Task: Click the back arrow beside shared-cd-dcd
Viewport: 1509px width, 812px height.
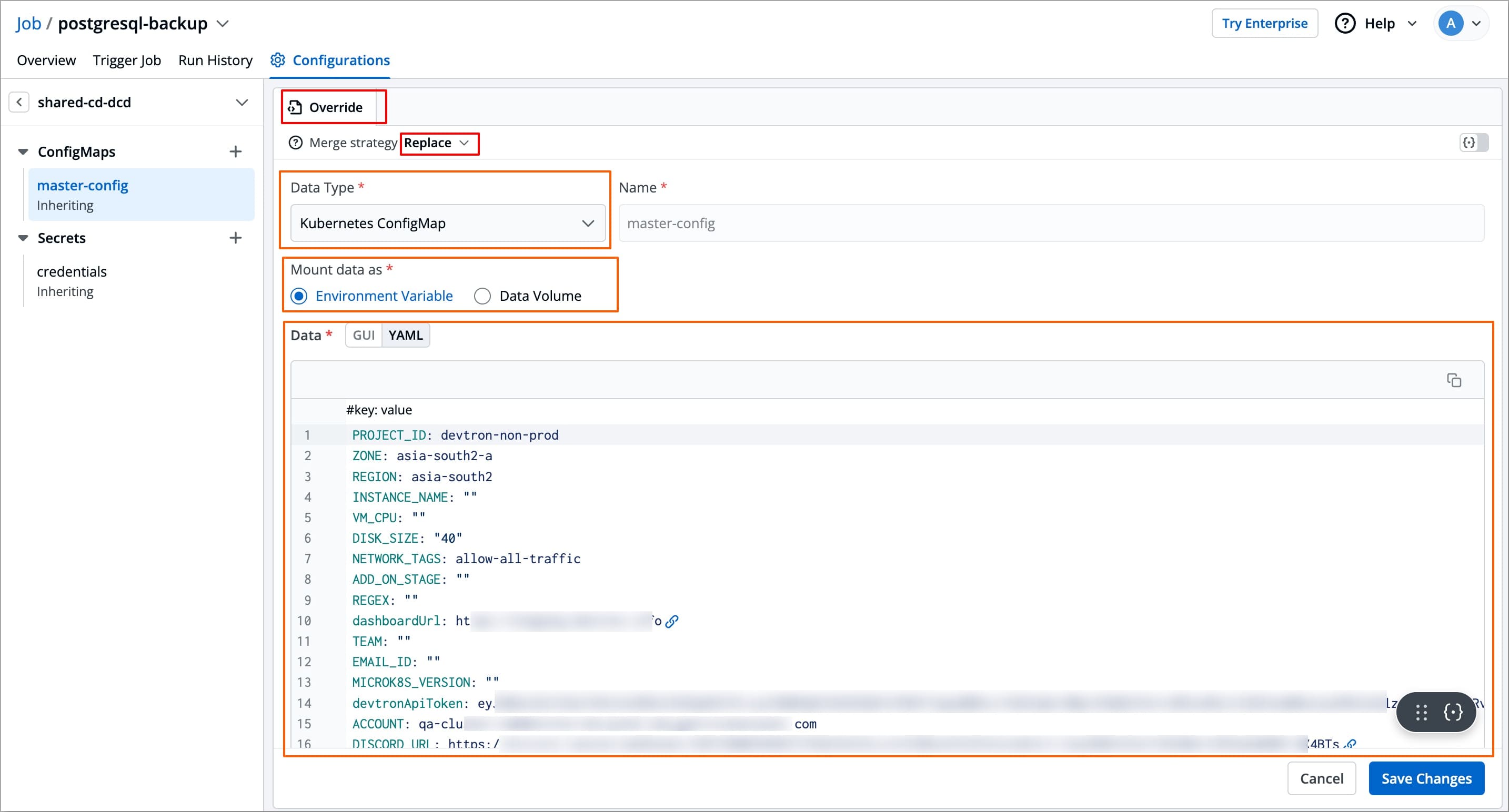Action: (x=19, y=102)
